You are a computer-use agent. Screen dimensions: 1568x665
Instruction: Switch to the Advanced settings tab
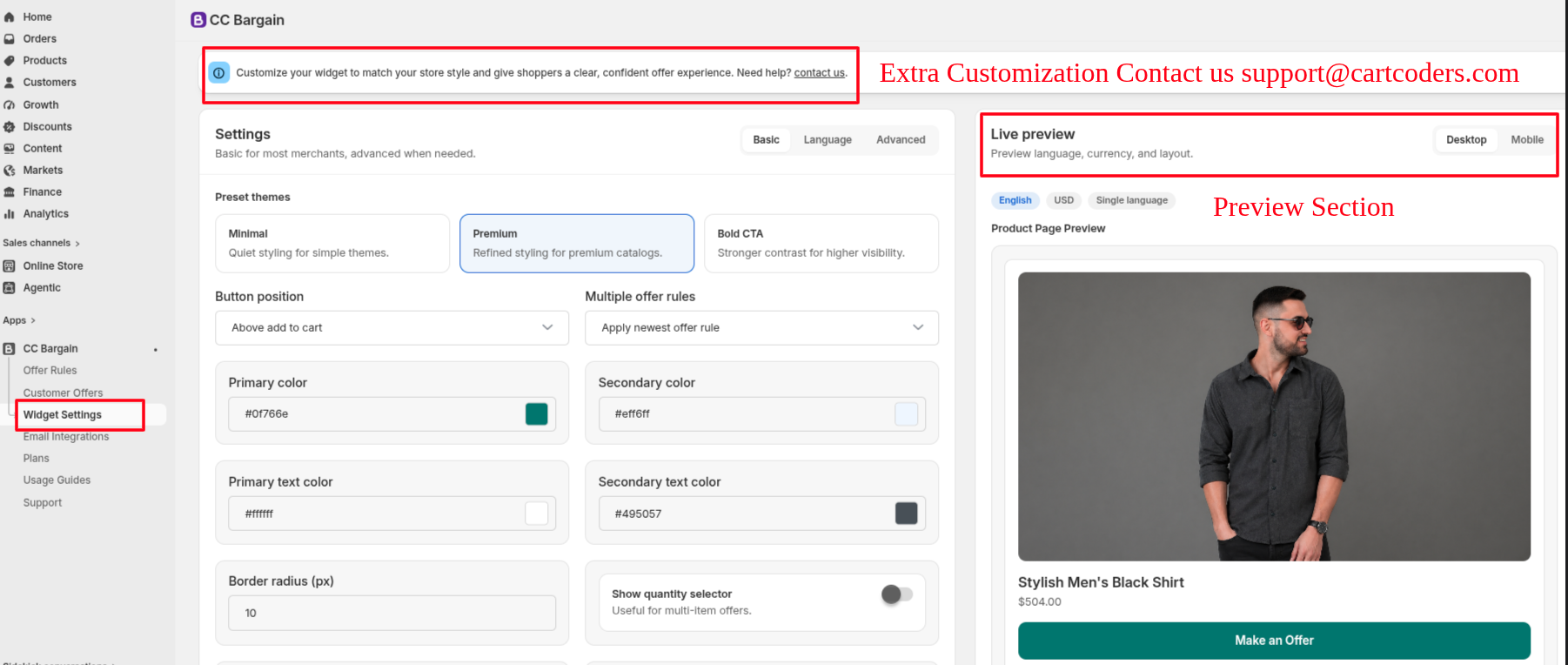(901, 139)
